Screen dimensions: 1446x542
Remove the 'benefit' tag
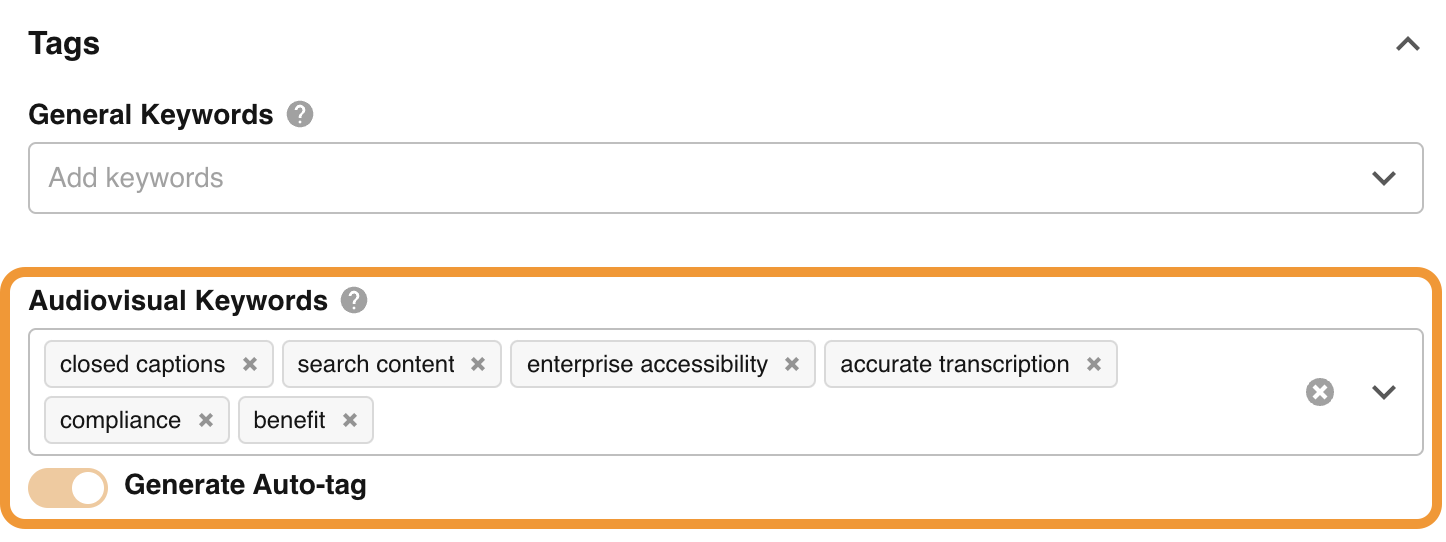tap(350, 421)
